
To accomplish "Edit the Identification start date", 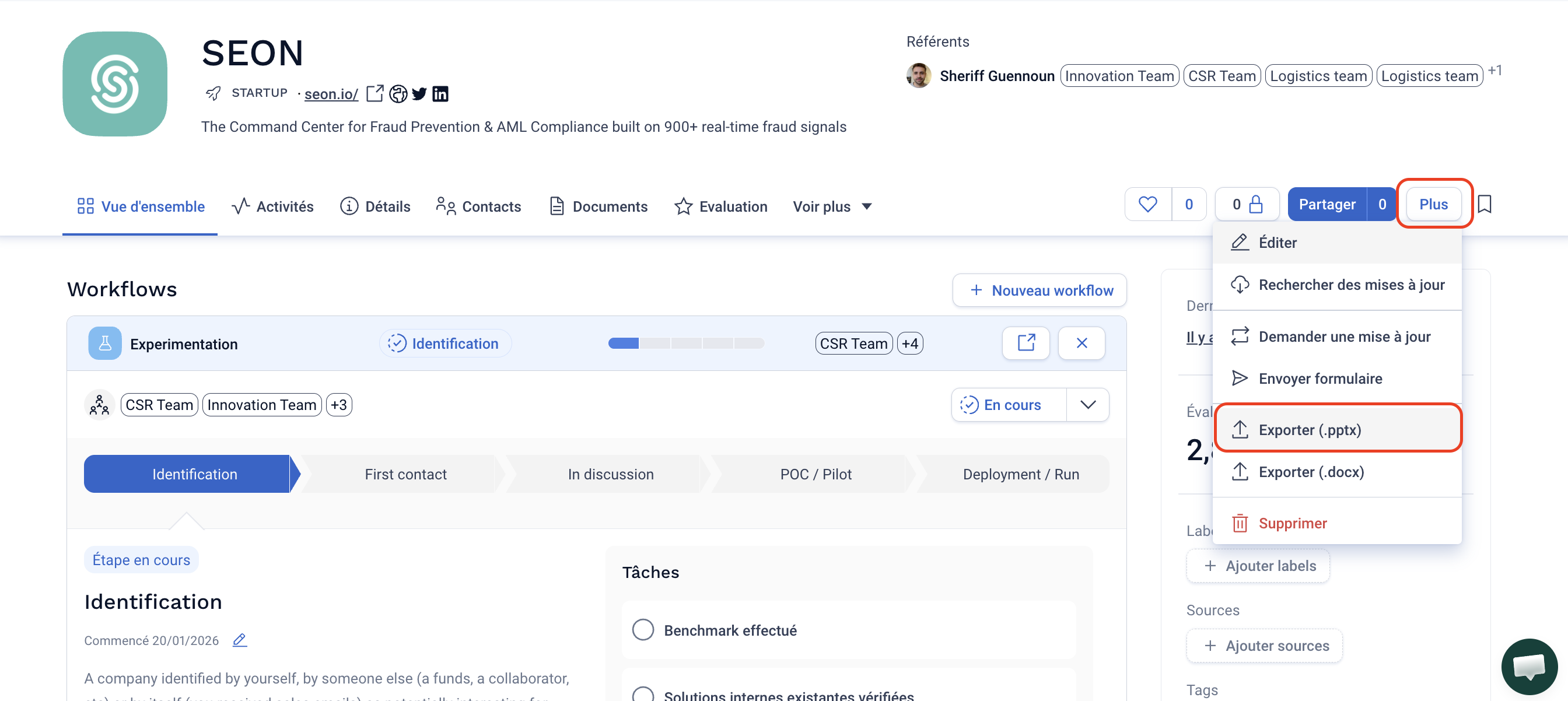I will tap(240, 640).
